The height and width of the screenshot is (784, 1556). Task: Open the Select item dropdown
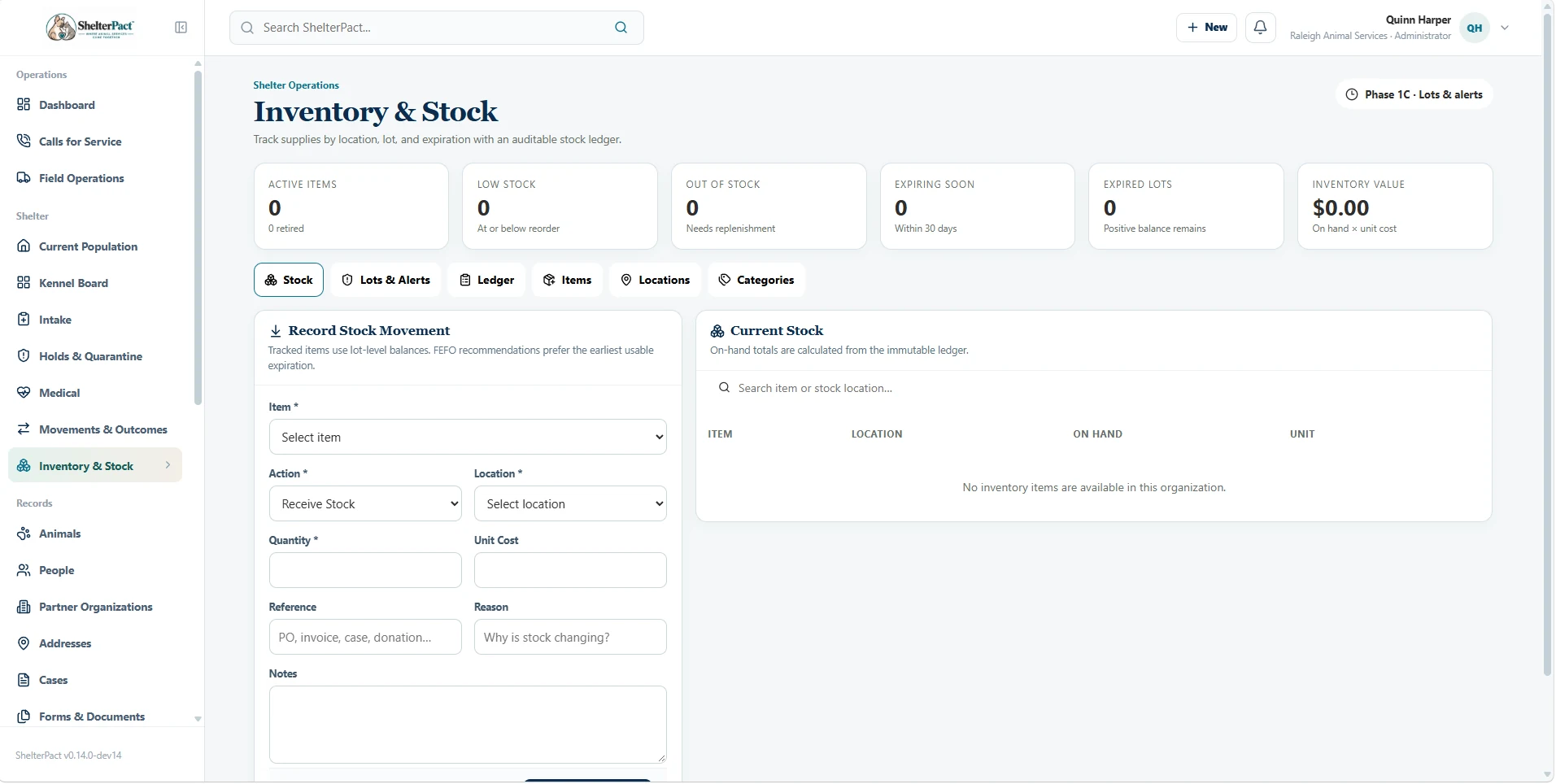468,438
